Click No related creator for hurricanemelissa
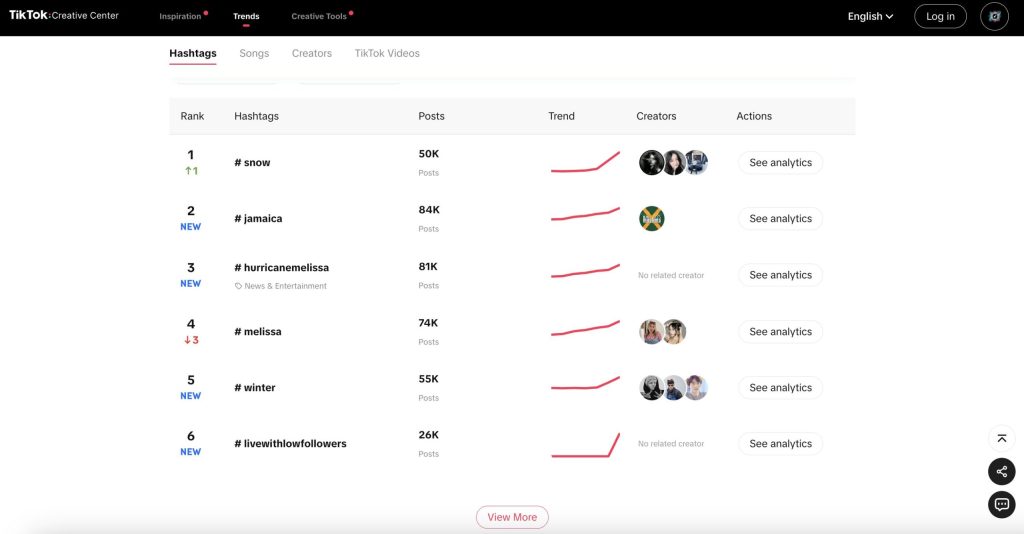The height and width of the screenshot is (534, 1024). pos(671,275)
